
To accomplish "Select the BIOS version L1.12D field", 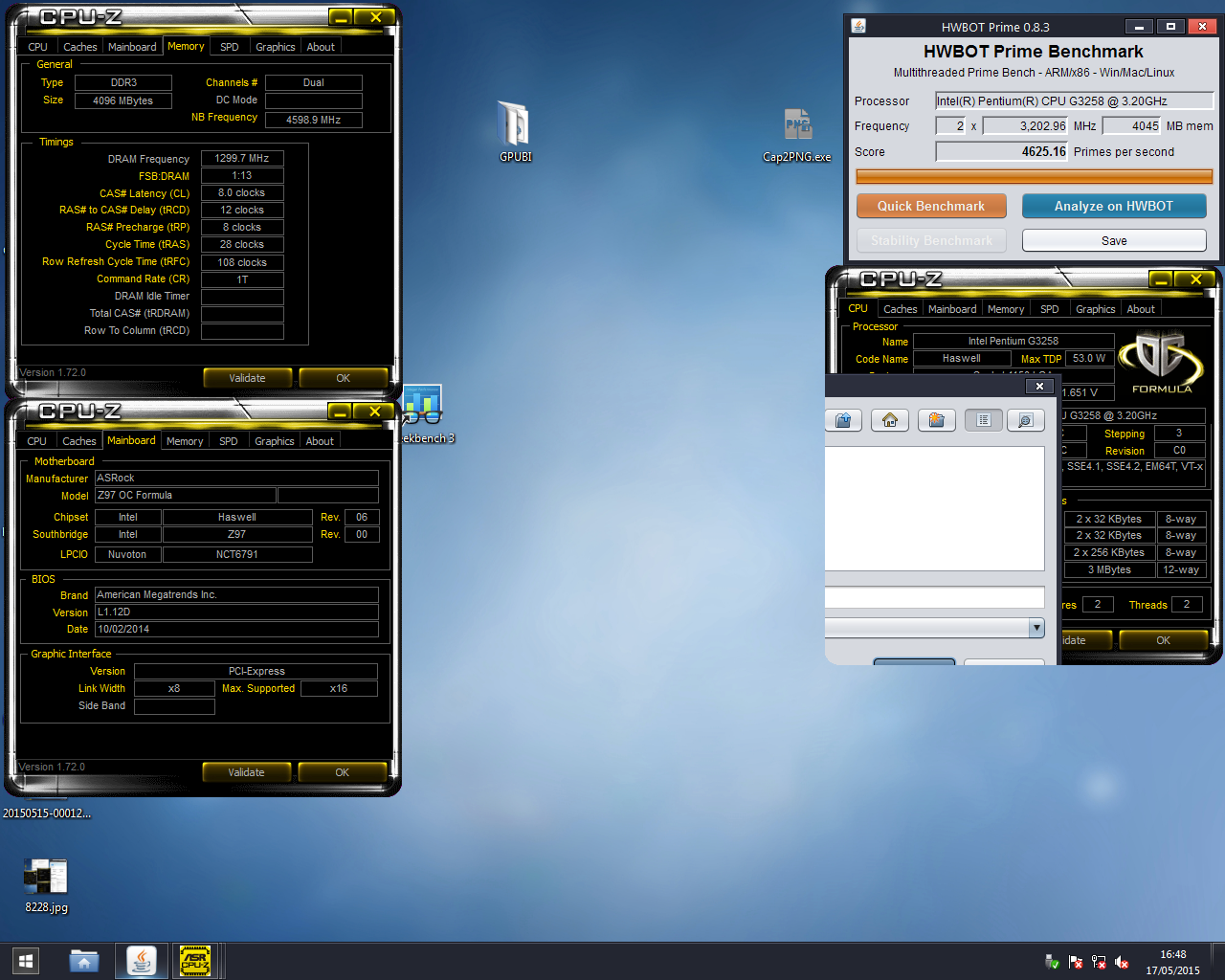I will coord(236,612).
